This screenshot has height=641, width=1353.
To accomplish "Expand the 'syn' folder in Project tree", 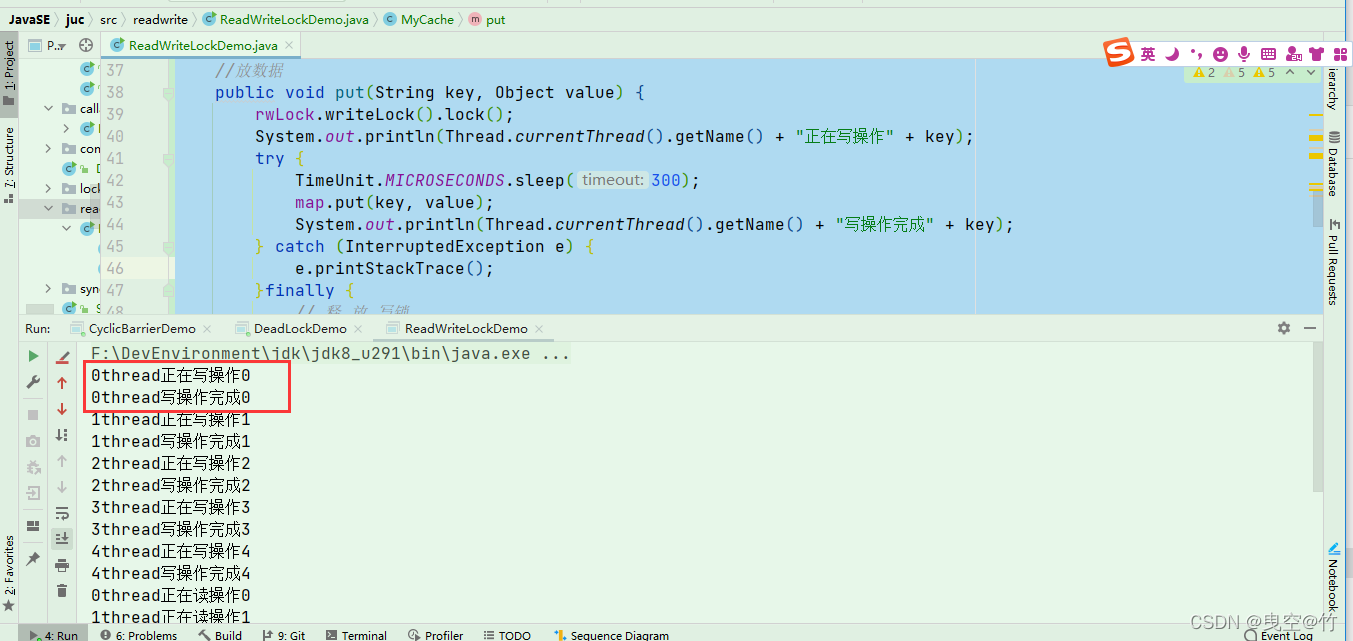I will [x=48, y=288].
